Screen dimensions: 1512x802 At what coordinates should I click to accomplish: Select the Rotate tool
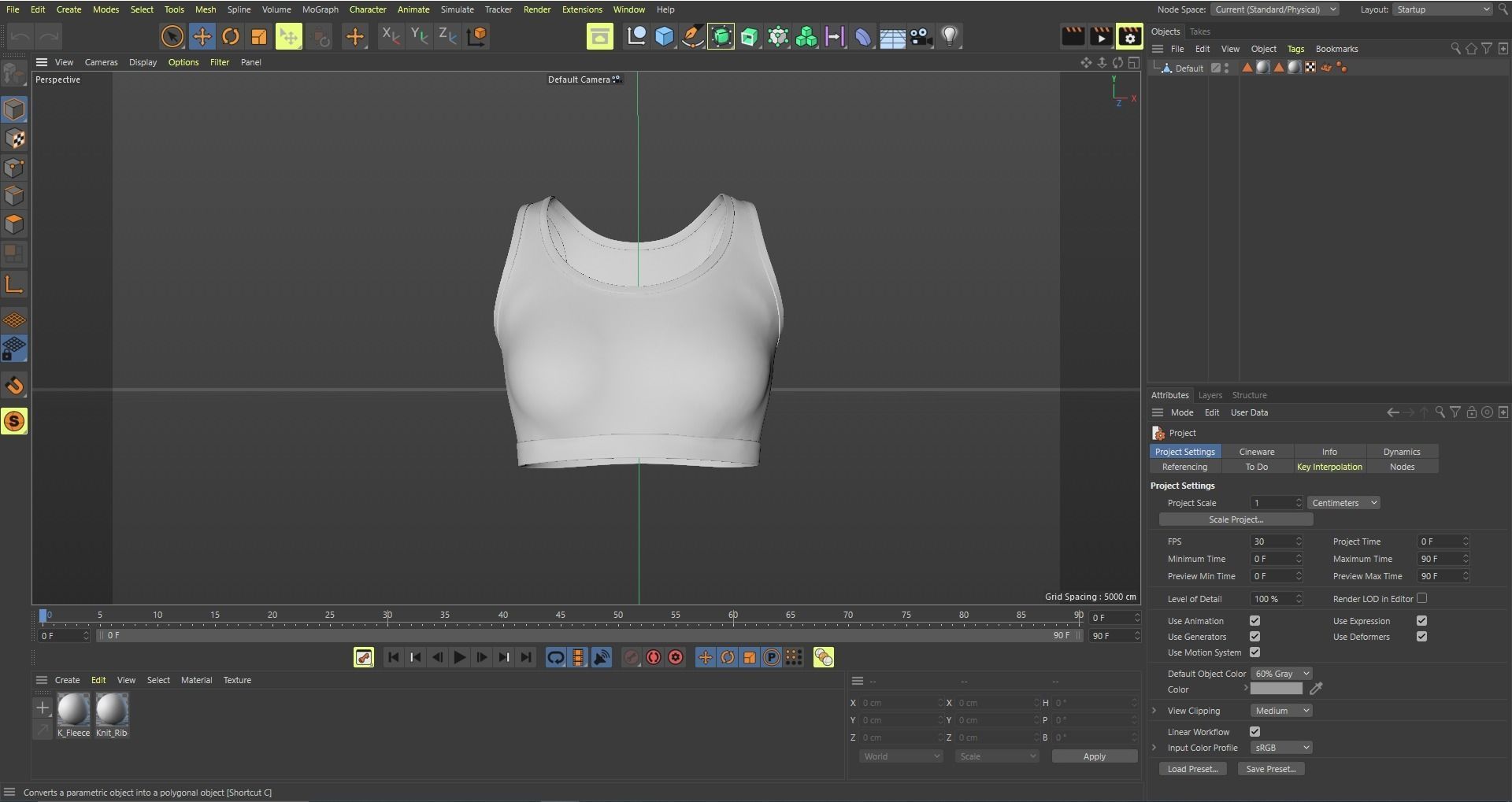pyautogui.click(x=231, y=36)
